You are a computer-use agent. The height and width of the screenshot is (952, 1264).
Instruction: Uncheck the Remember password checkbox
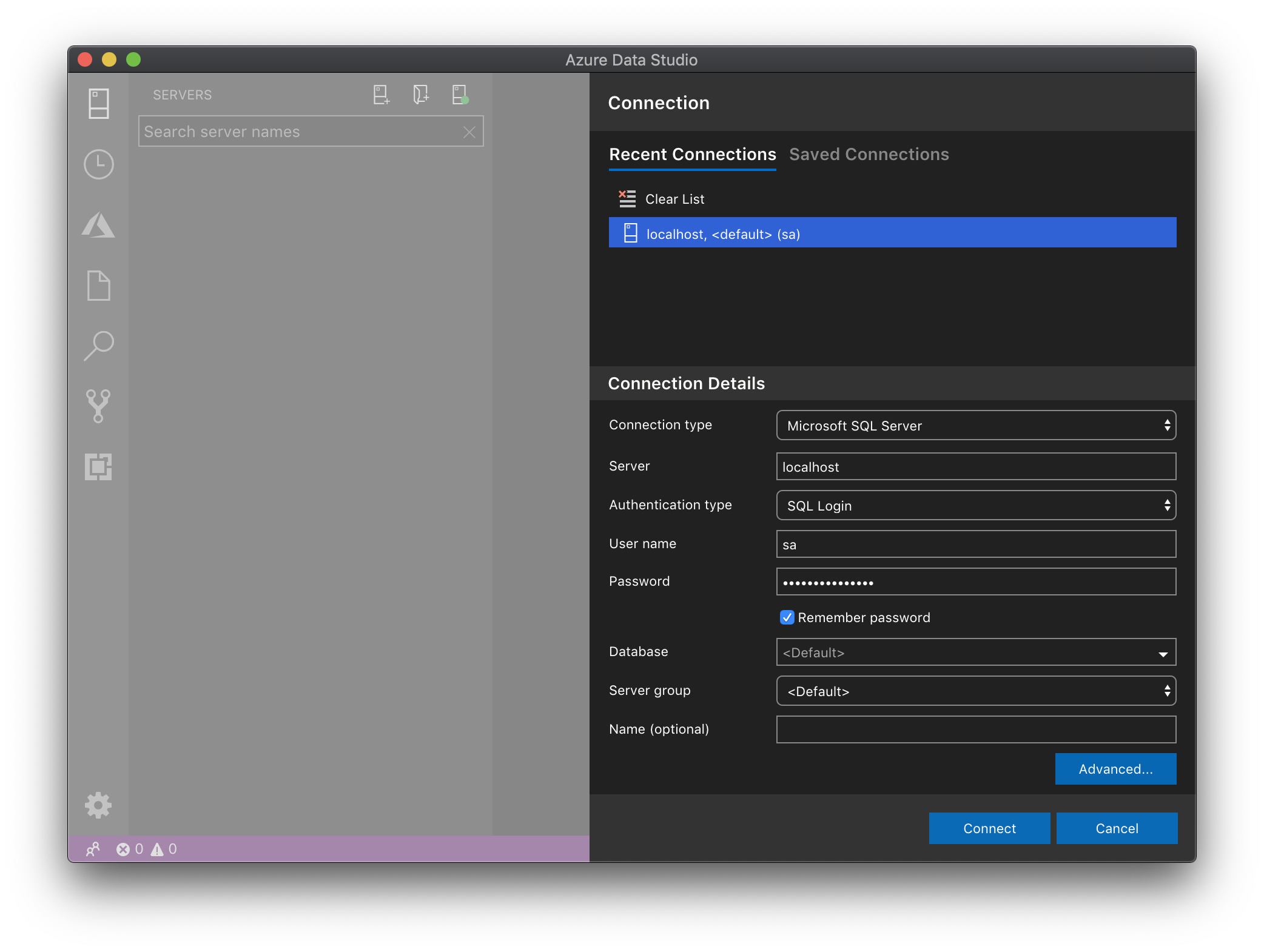point(787,617)
